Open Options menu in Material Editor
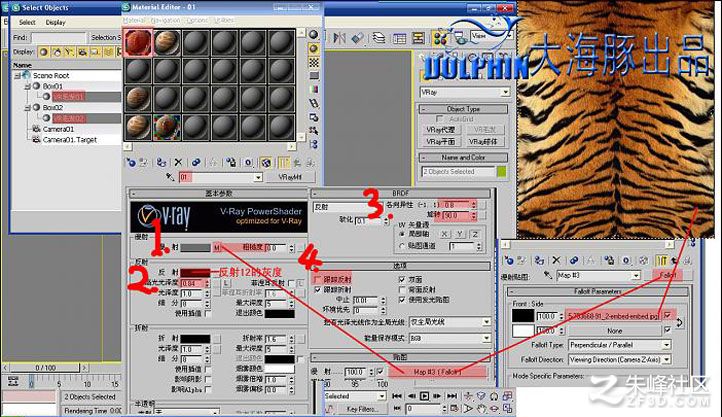This screenshot has width=722, height=417. [197, 20]
